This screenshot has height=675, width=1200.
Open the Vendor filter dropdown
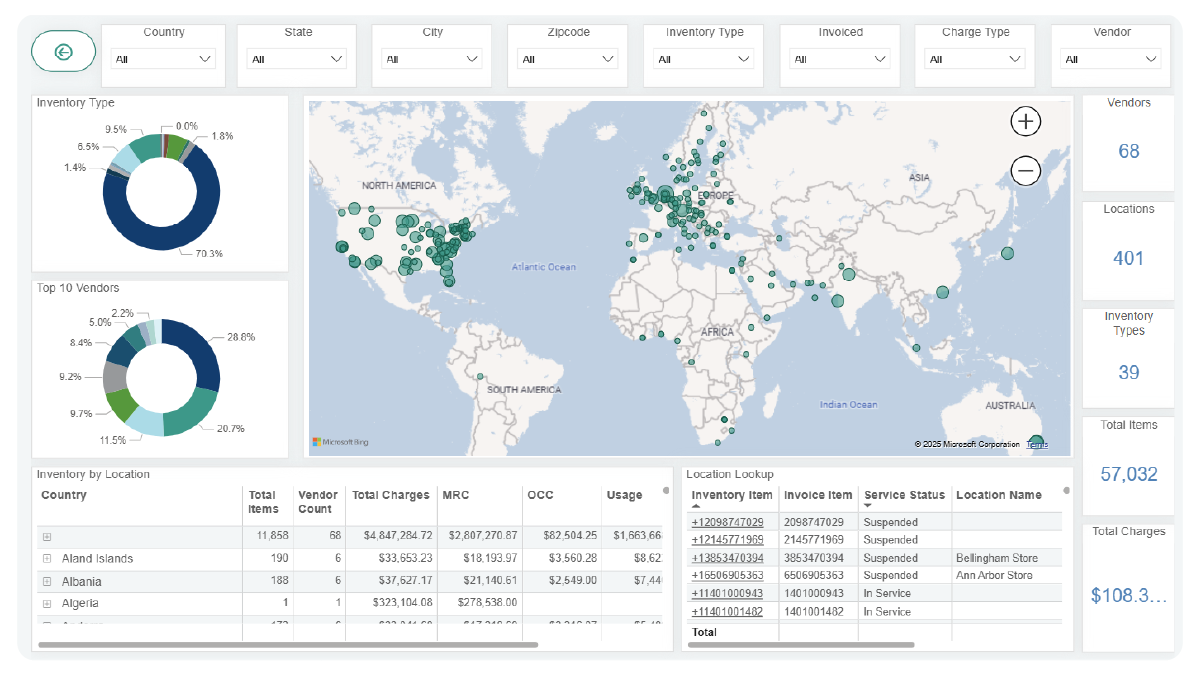[1112, 59]
